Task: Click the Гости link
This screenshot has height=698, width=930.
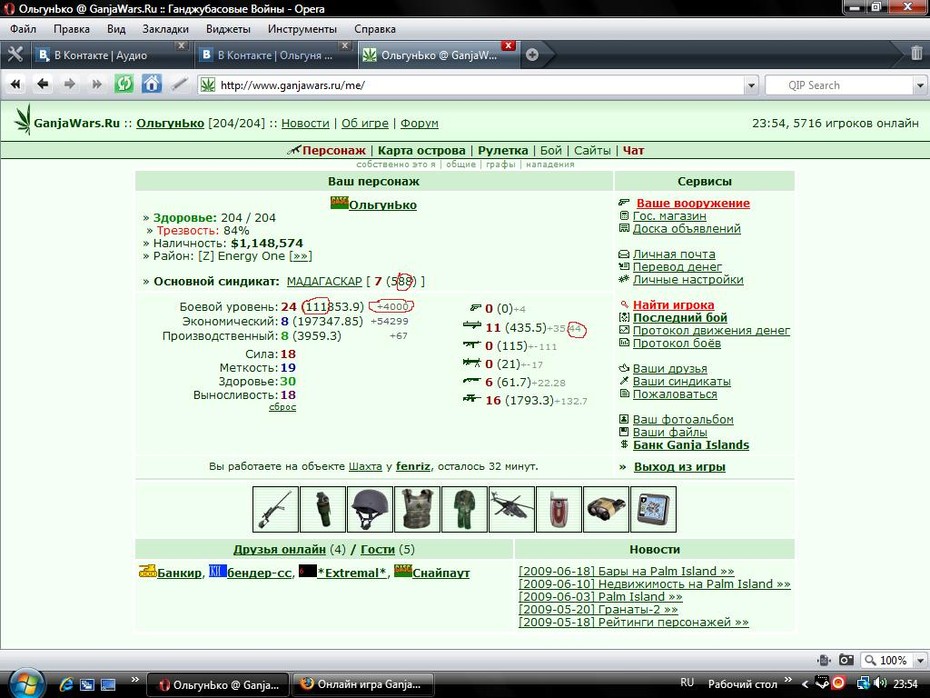Action: coord(377,549)
